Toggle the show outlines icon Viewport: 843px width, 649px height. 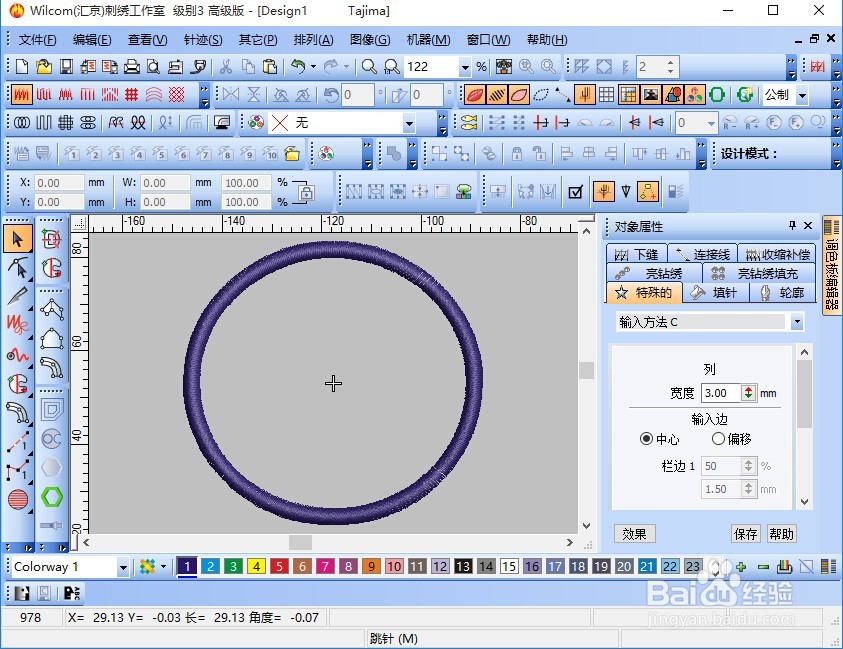tap(519, 95)
